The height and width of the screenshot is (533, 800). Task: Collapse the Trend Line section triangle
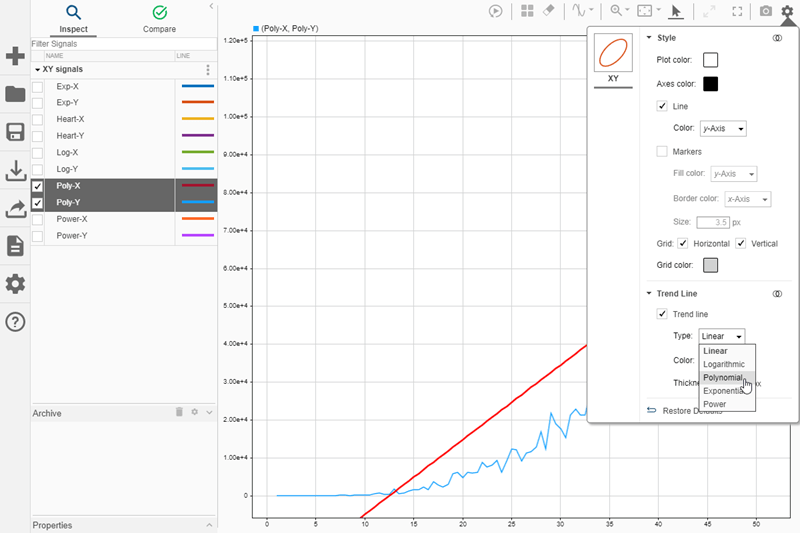pyautogui.click(x=649, y=293)
